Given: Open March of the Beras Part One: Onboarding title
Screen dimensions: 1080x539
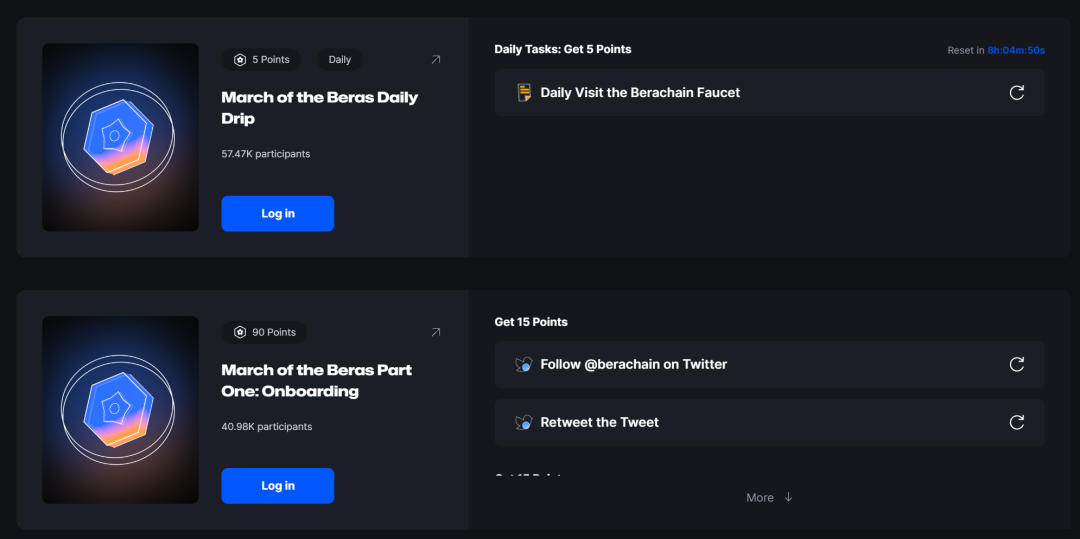Looking at the screenshot, I should point(316,381).
